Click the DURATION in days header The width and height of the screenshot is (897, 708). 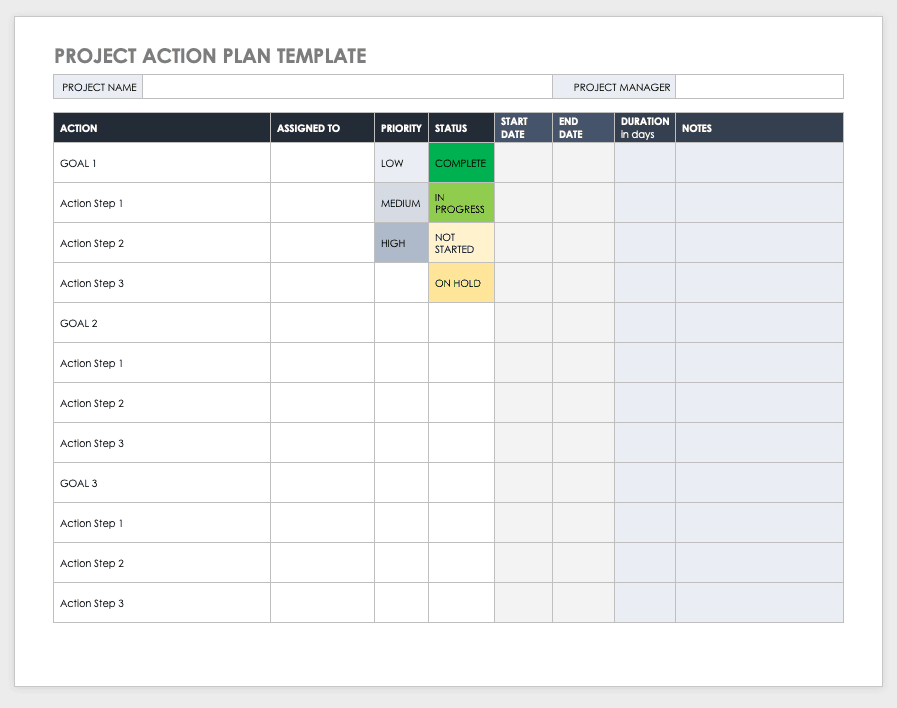(645, 128)
